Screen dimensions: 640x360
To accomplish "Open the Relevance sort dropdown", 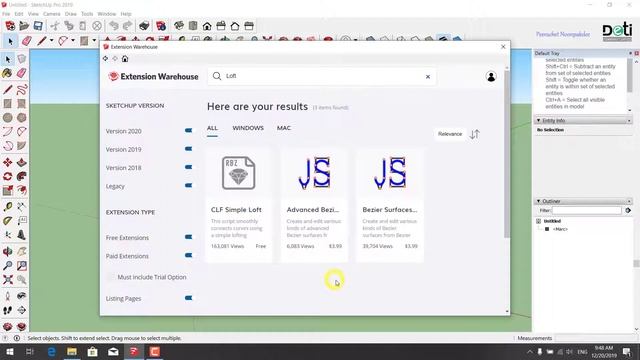I will (x=450, y=134).
